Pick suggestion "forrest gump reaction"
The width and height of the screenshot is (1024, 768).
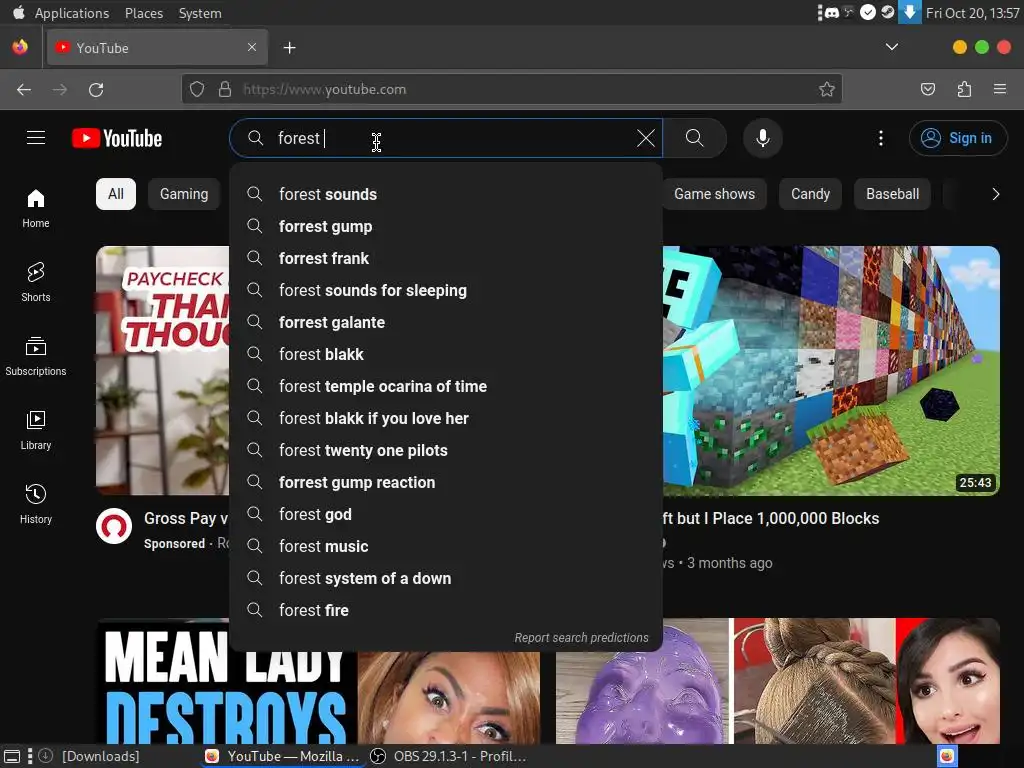[x=445, y=482]
